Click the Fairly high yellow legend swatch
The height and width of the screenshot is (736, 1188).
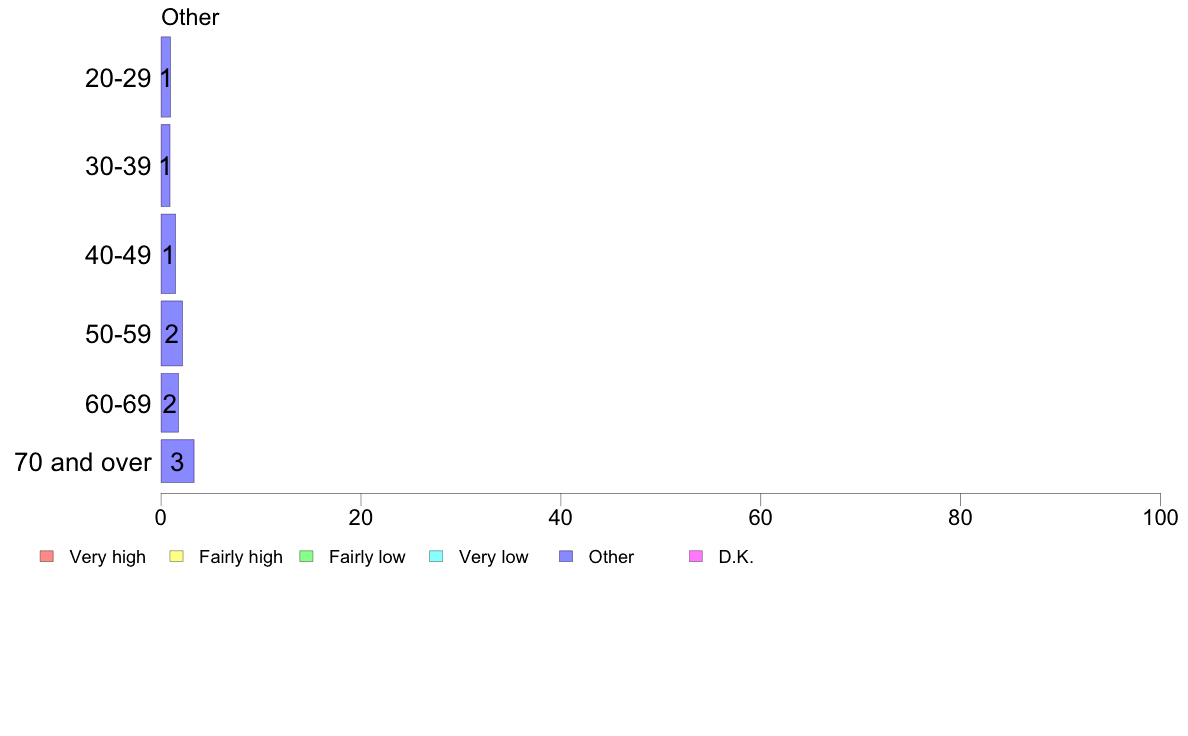point(177,556)
